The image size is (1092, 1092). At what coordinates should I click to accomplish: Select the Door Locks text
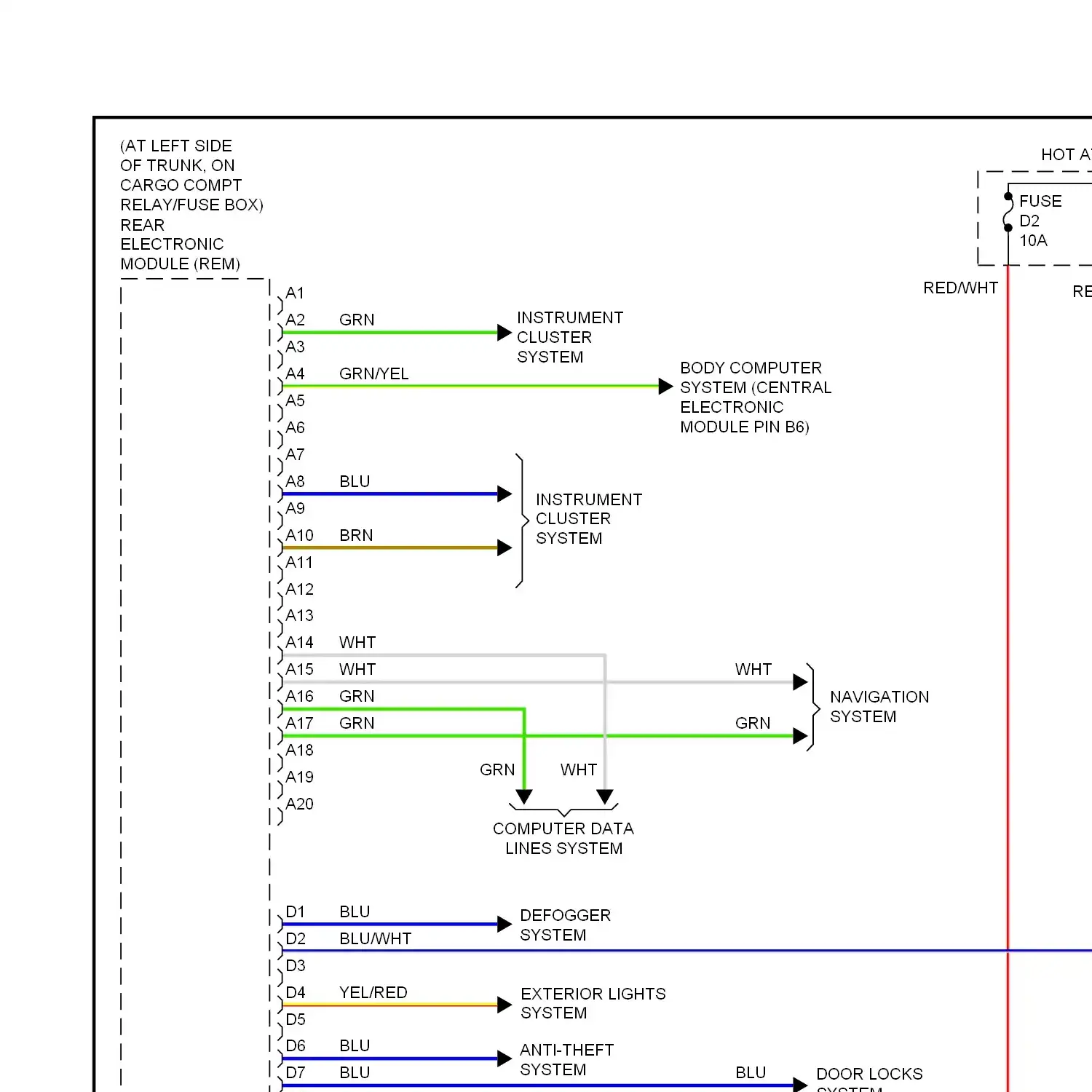click(x=869, y=1075)
